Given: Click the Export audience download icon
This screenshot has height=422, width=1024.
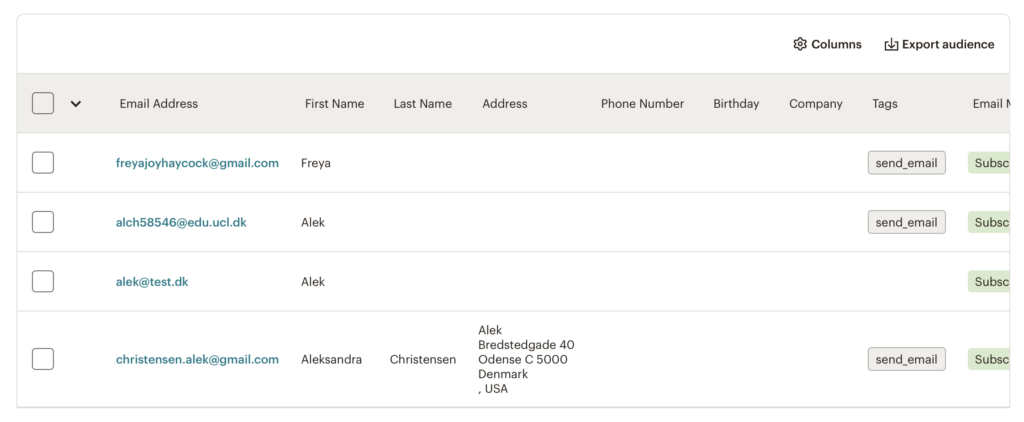Looking at the screenshot, I should (x=891, y=44).
